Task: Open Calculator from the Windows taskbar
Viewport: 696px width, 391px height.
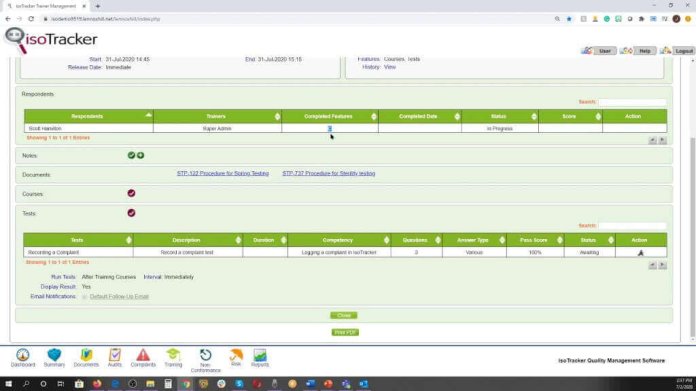Action: (168, 384)
